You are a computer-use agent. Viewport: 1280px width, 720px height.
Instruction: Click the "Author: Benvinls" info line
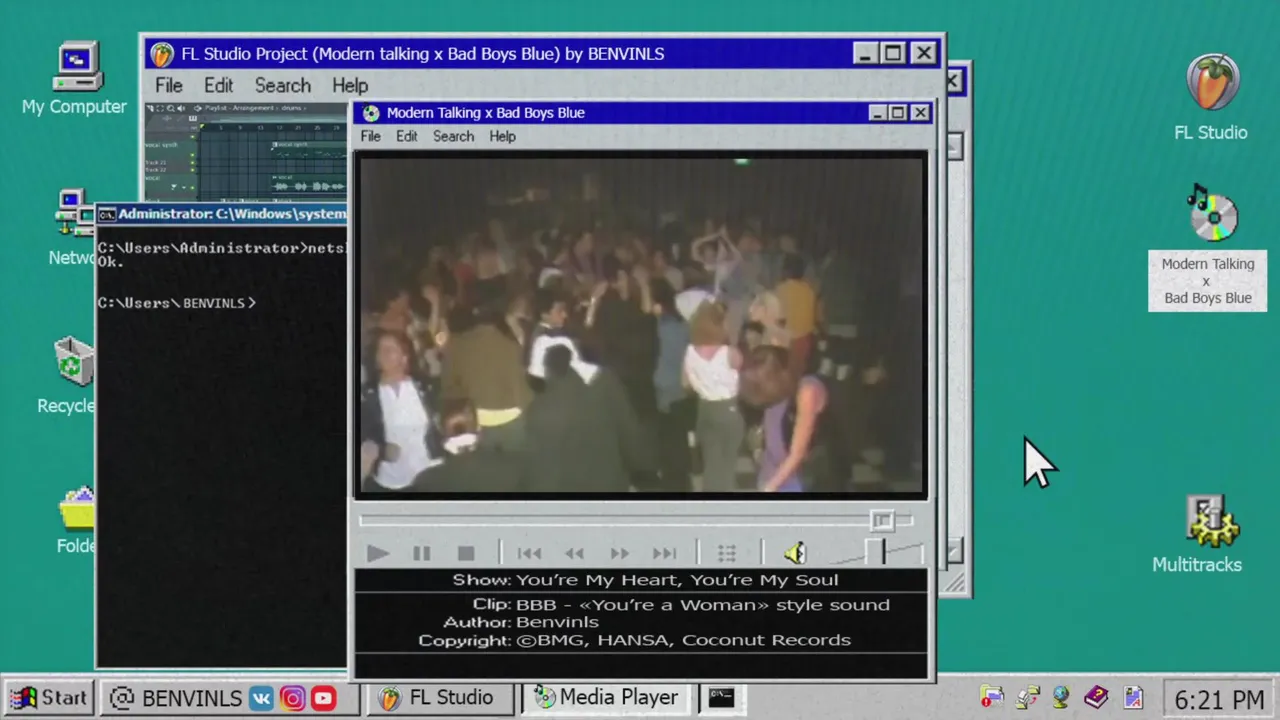coord(521,622)
